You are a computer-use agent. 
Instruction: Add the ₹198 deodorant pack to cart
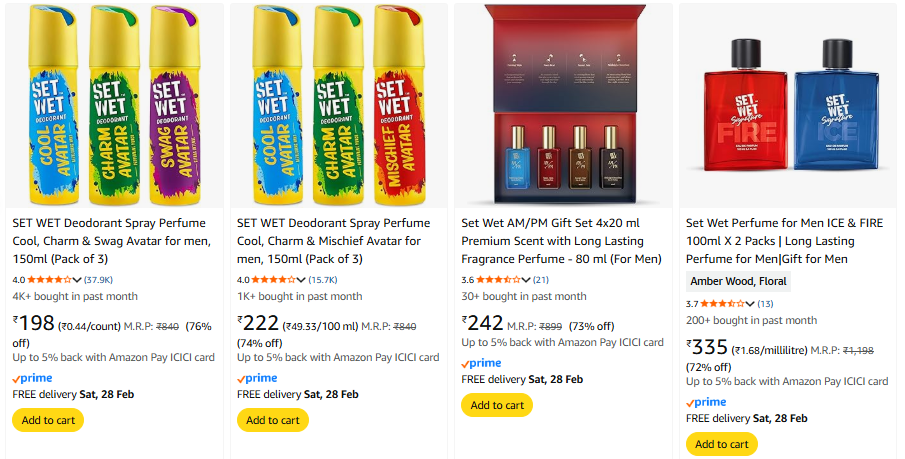(48, 420)
